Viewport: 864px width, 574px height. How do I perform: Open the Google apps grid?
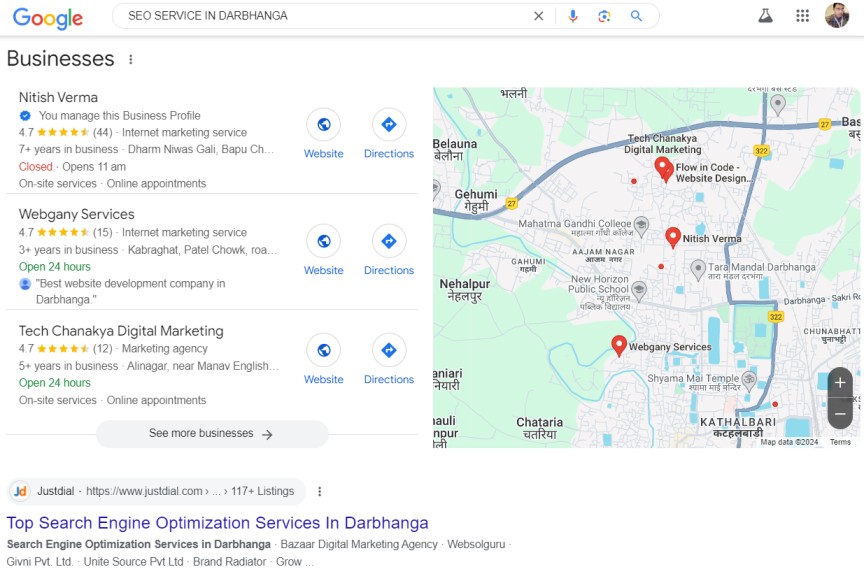click(x=802, y=15)
